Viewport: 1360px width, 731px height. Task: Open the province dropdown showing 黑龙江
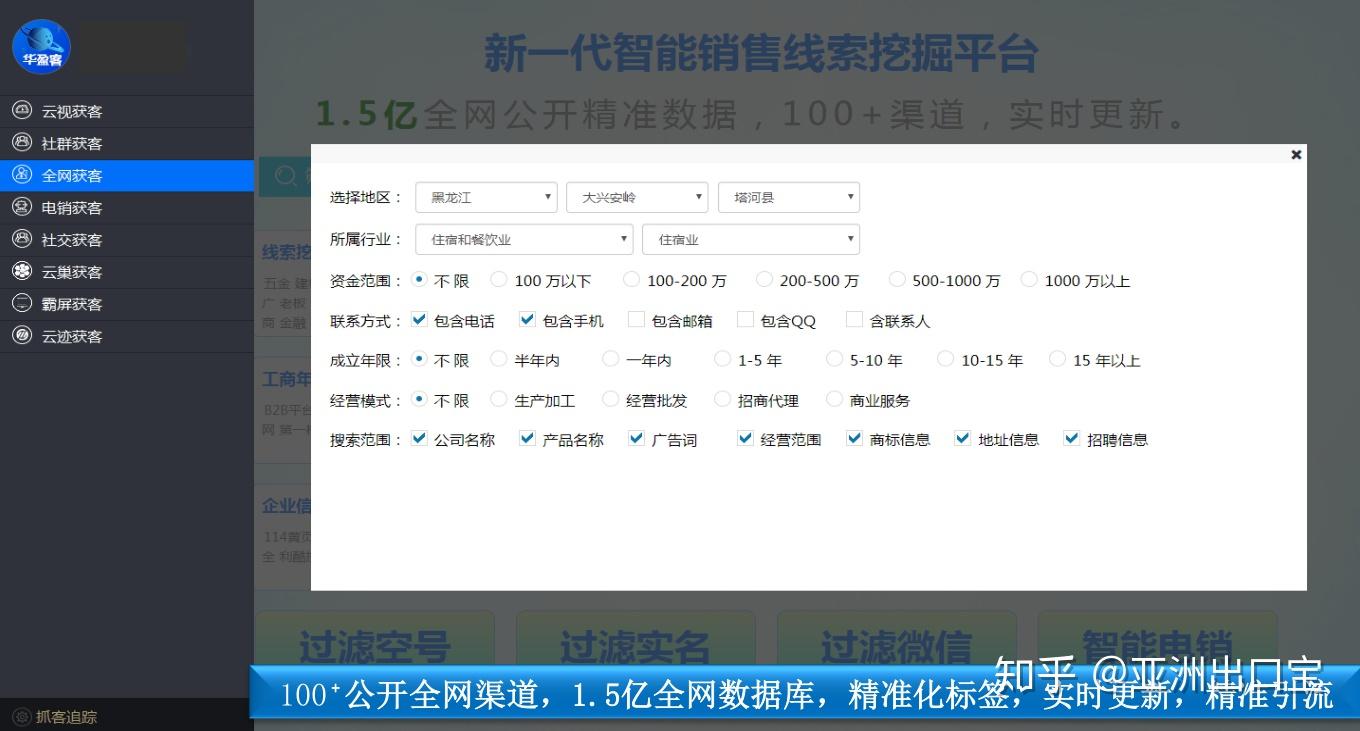coord(486,197)
